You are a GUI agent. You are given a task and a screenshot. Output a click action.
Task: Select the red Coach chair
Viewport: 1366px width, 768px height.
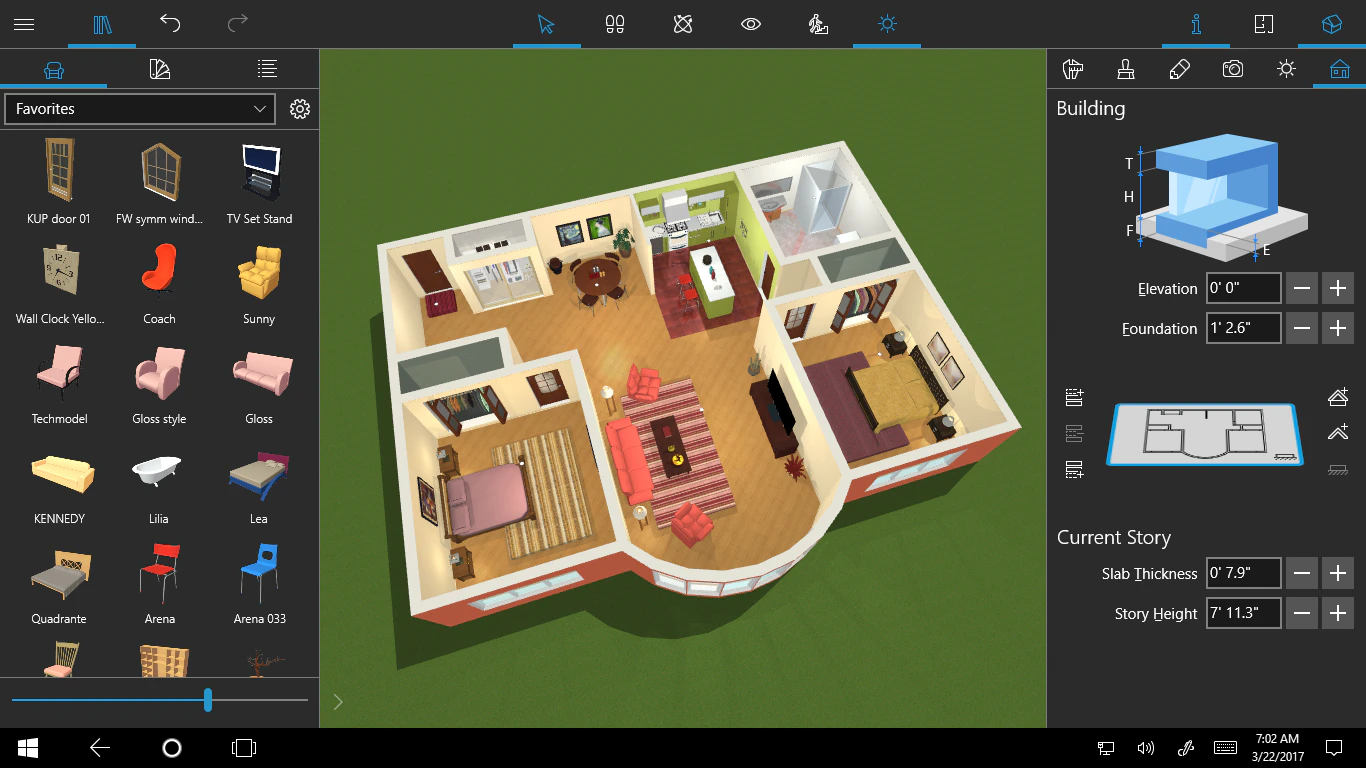[x=159, y=282]
